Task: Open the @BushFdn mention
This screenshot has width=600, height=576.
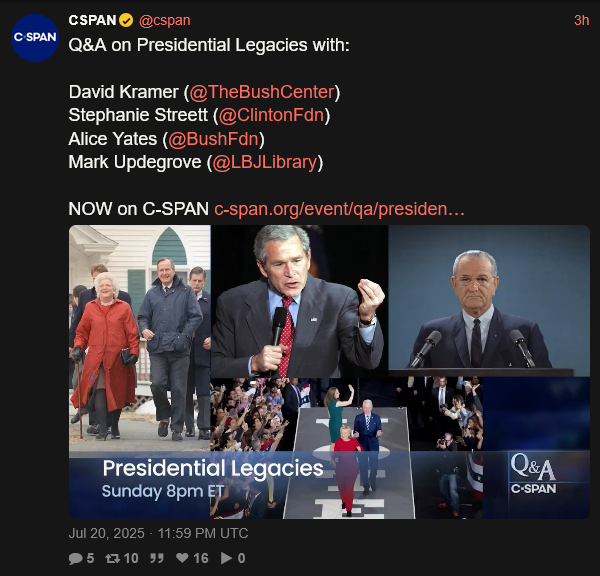Action: pos(214,139)
